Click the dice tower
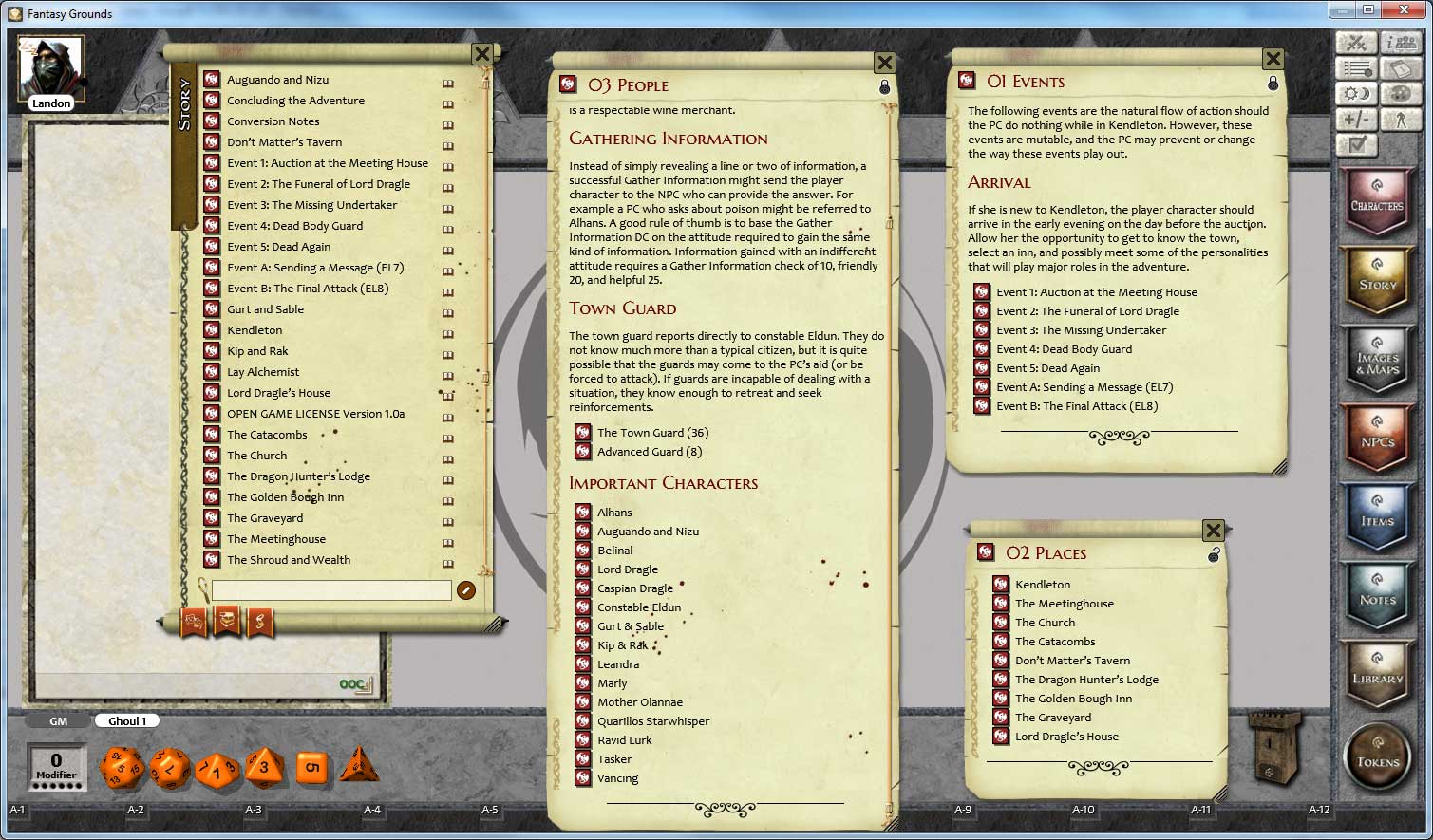1433x840 pixels. (x=1277, y=752)
